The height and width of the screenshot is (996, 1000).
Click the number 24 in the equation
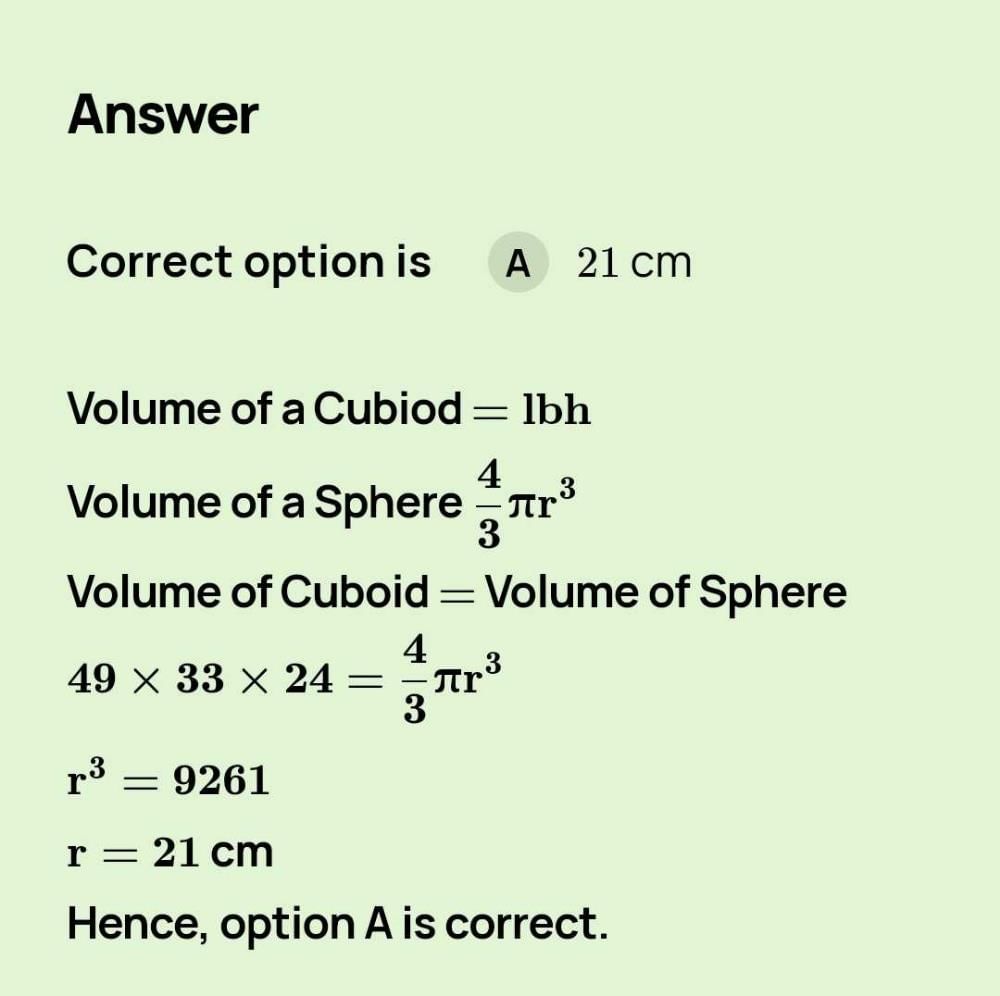coord(308,681)
